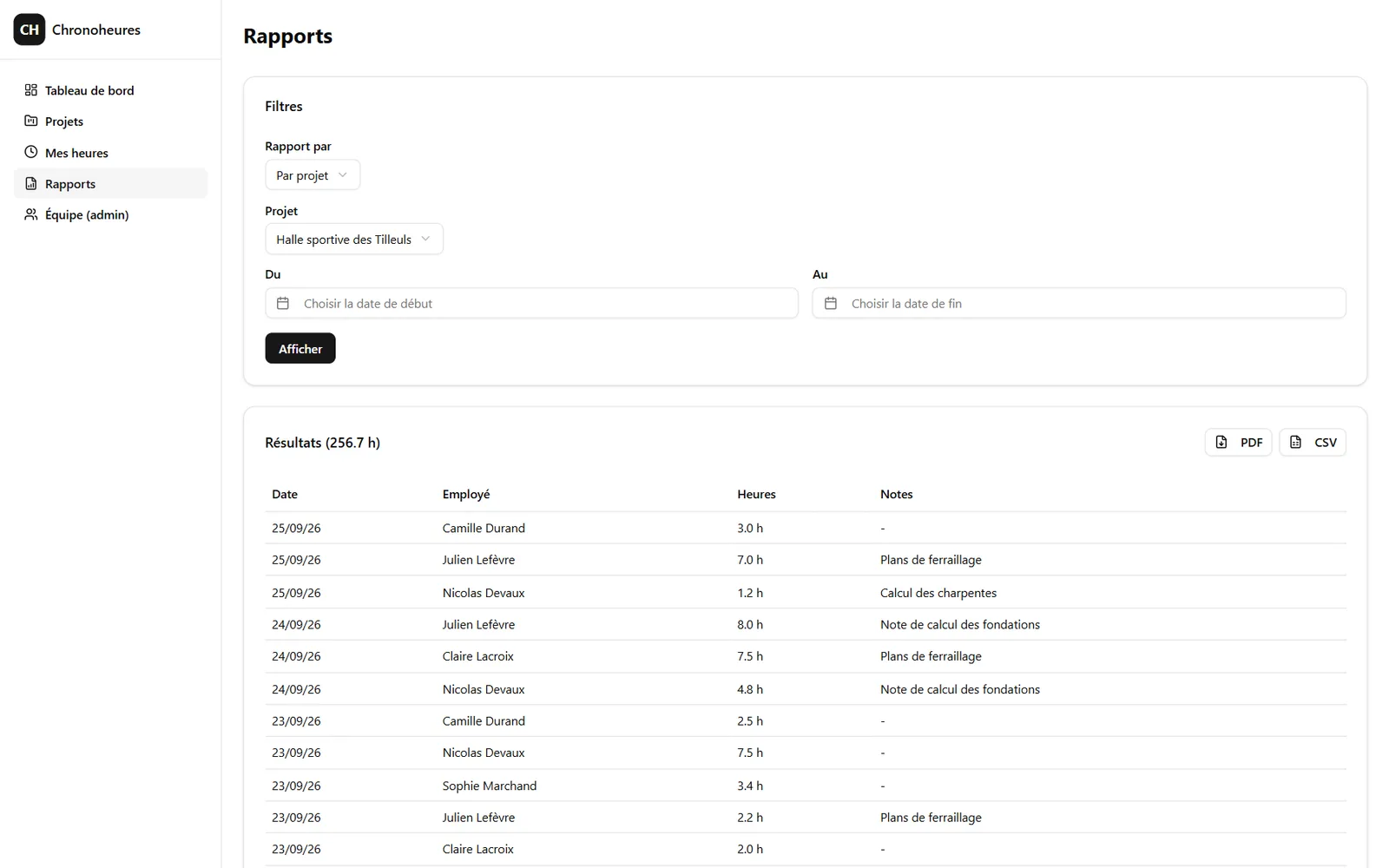Click the Rapports document icon in the sidebar
This screenshot has width=1389, height=868.
pos(31,184)
